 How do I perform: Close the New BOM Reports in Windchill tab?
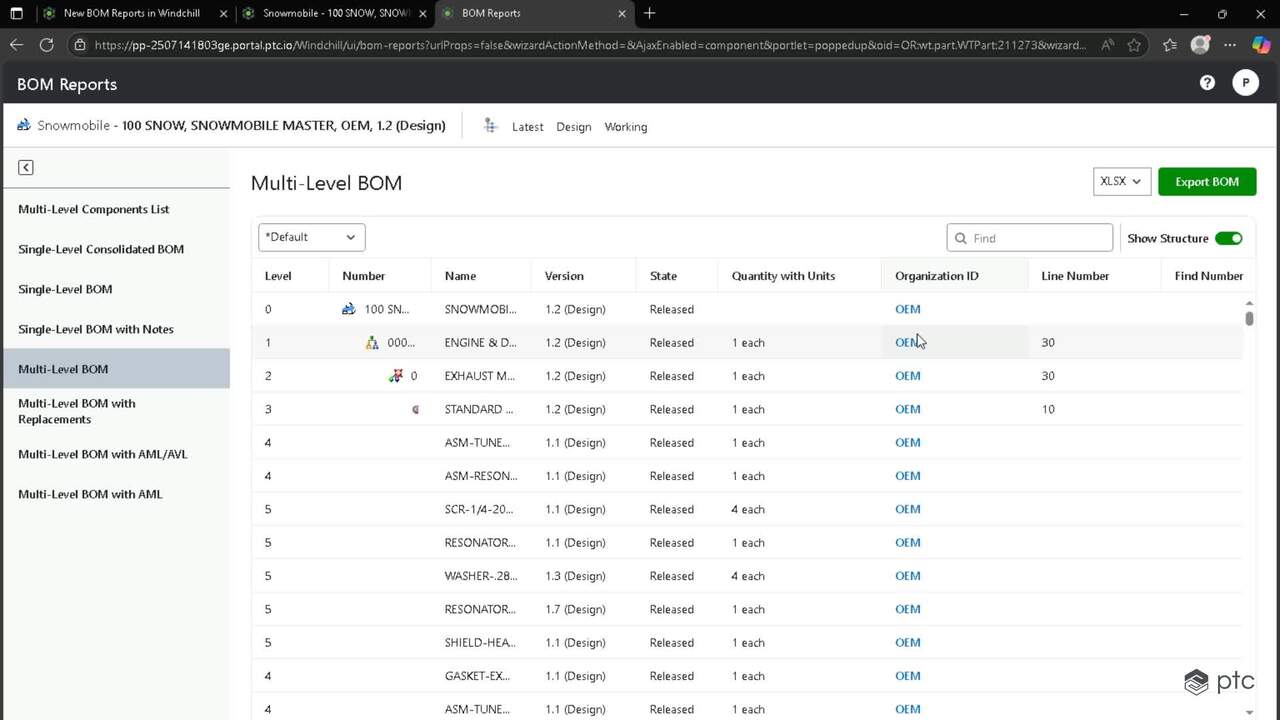(x=223, y=13)
